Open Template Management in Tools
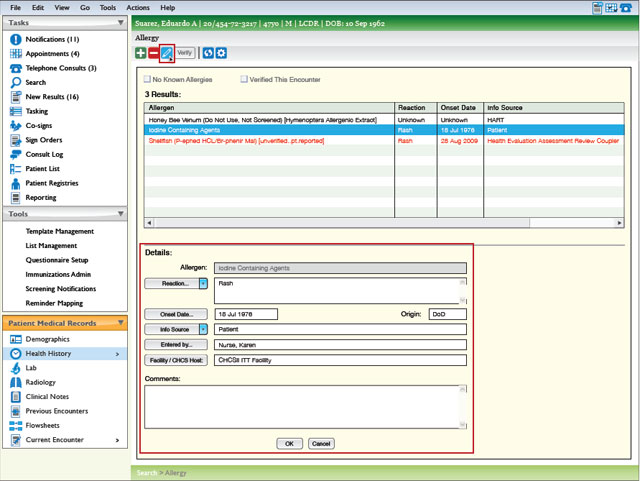The width and height of the screenshot is (640, 481). pos(60,231)
